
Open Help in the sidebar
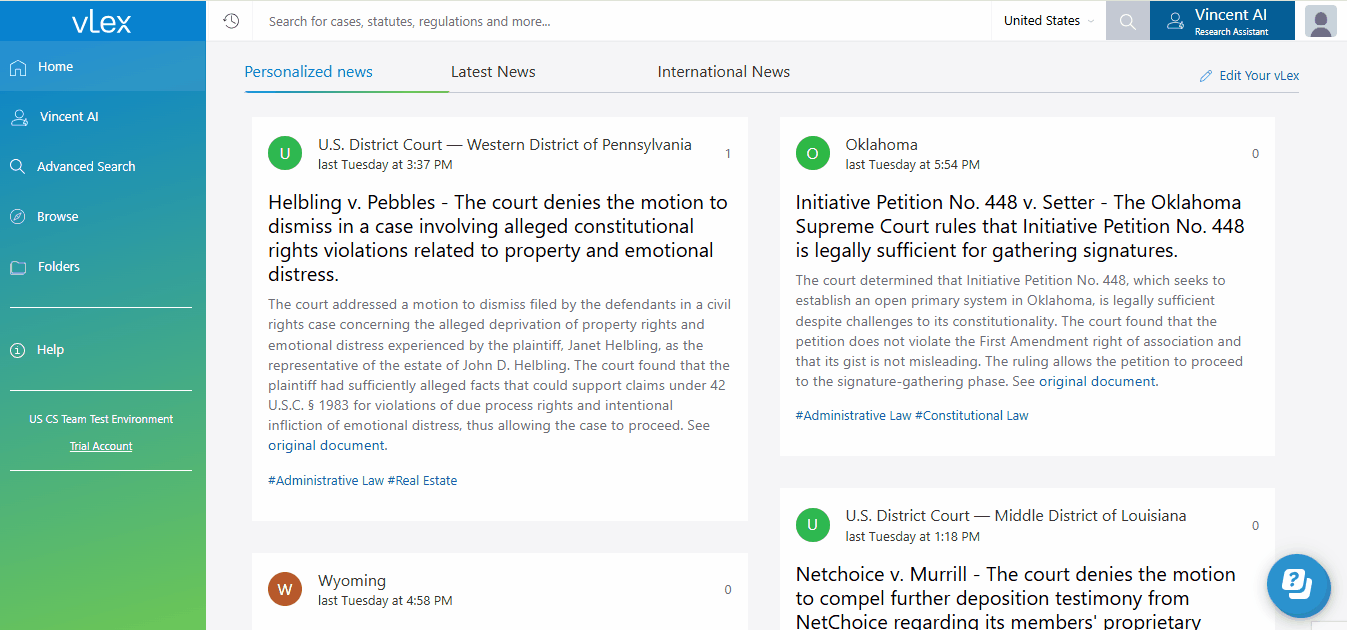click(50, 350)
